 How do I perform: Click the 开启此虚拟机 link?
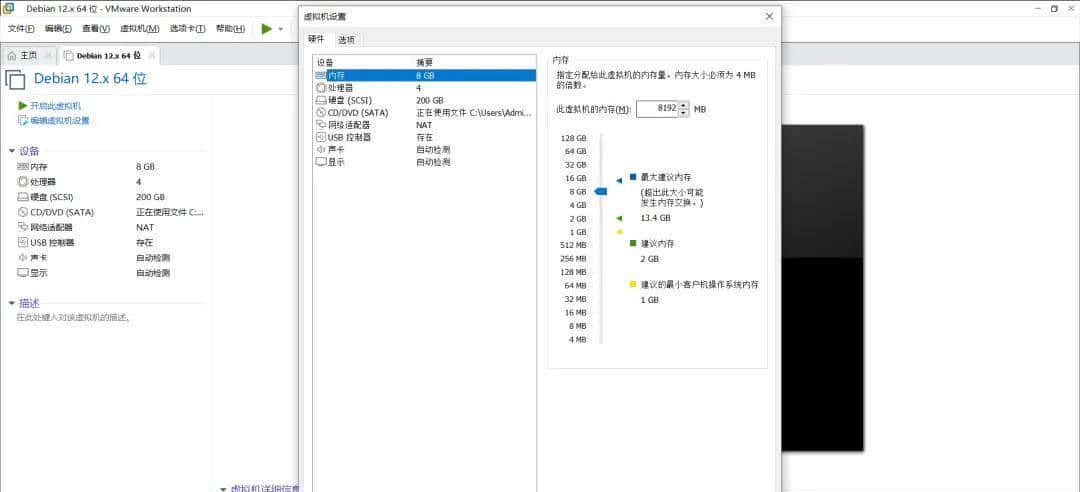tap(55, 106)
